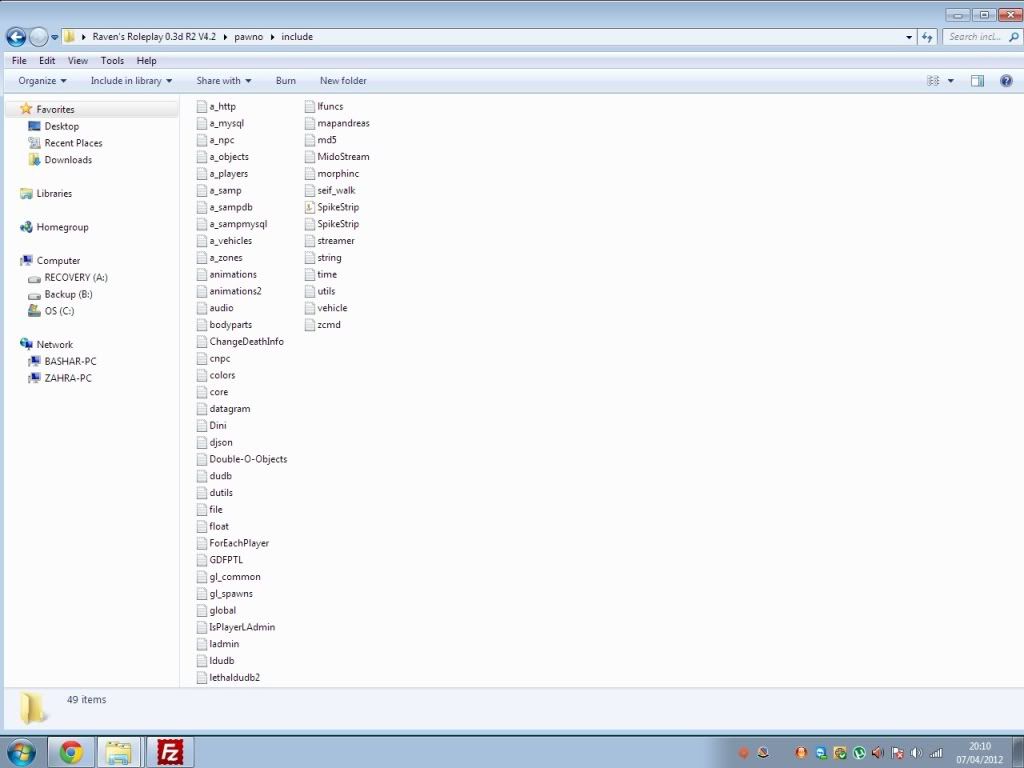Screen dimensions: 1024x768
Task: Open the address bar history dropdown
Action: tap(909, 37)
